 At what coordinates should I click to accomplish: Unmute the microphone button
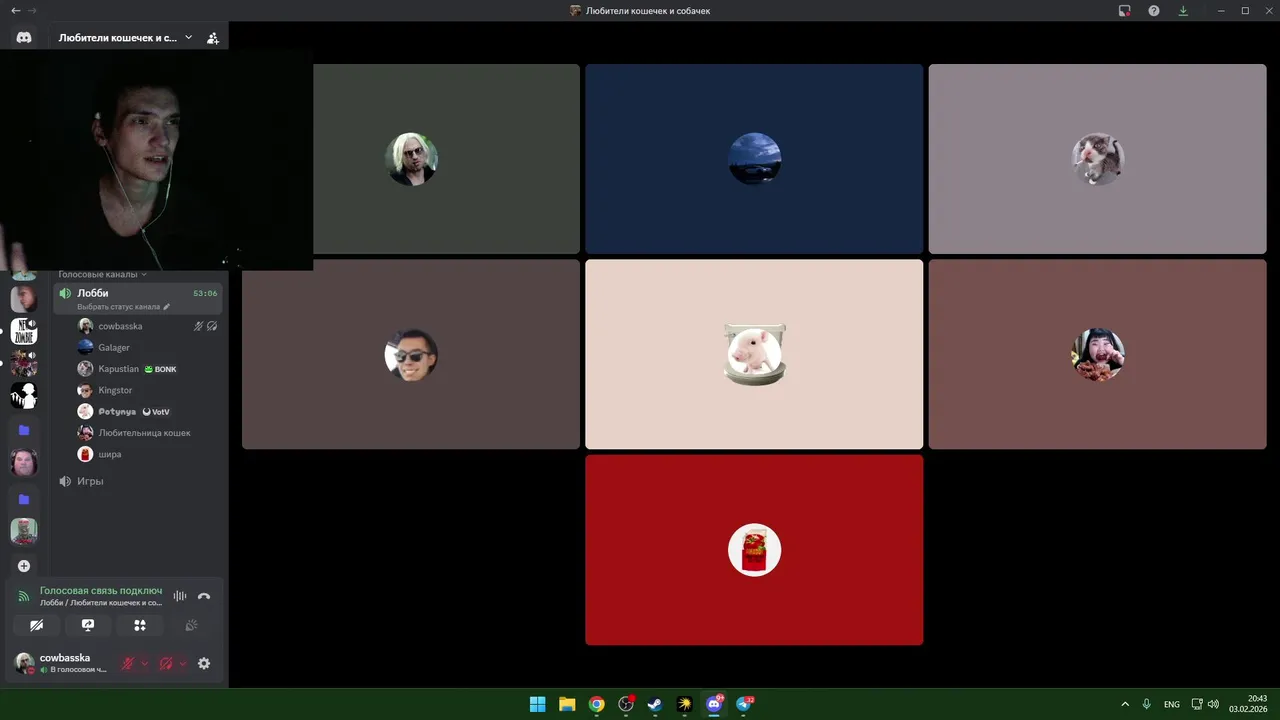[x=128, y=663]
